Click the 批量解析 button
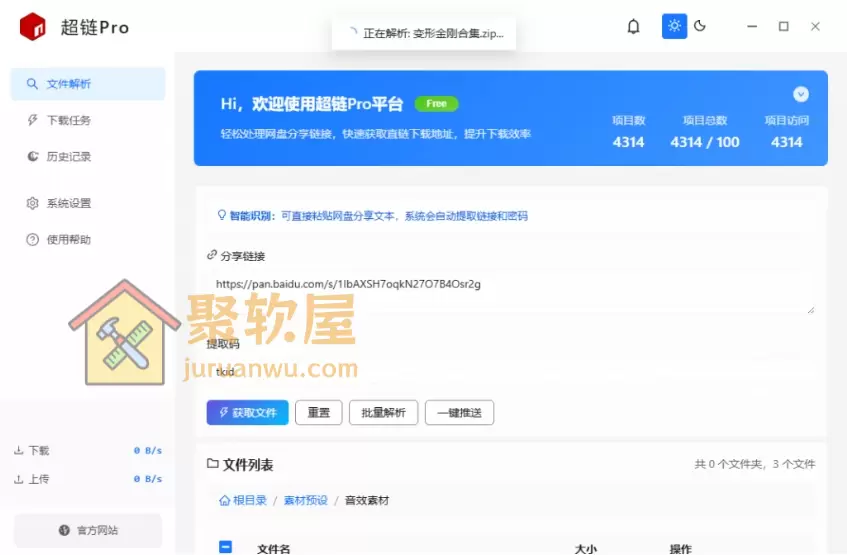This screenshot has width=847, height=555. [x=384, y=413]
